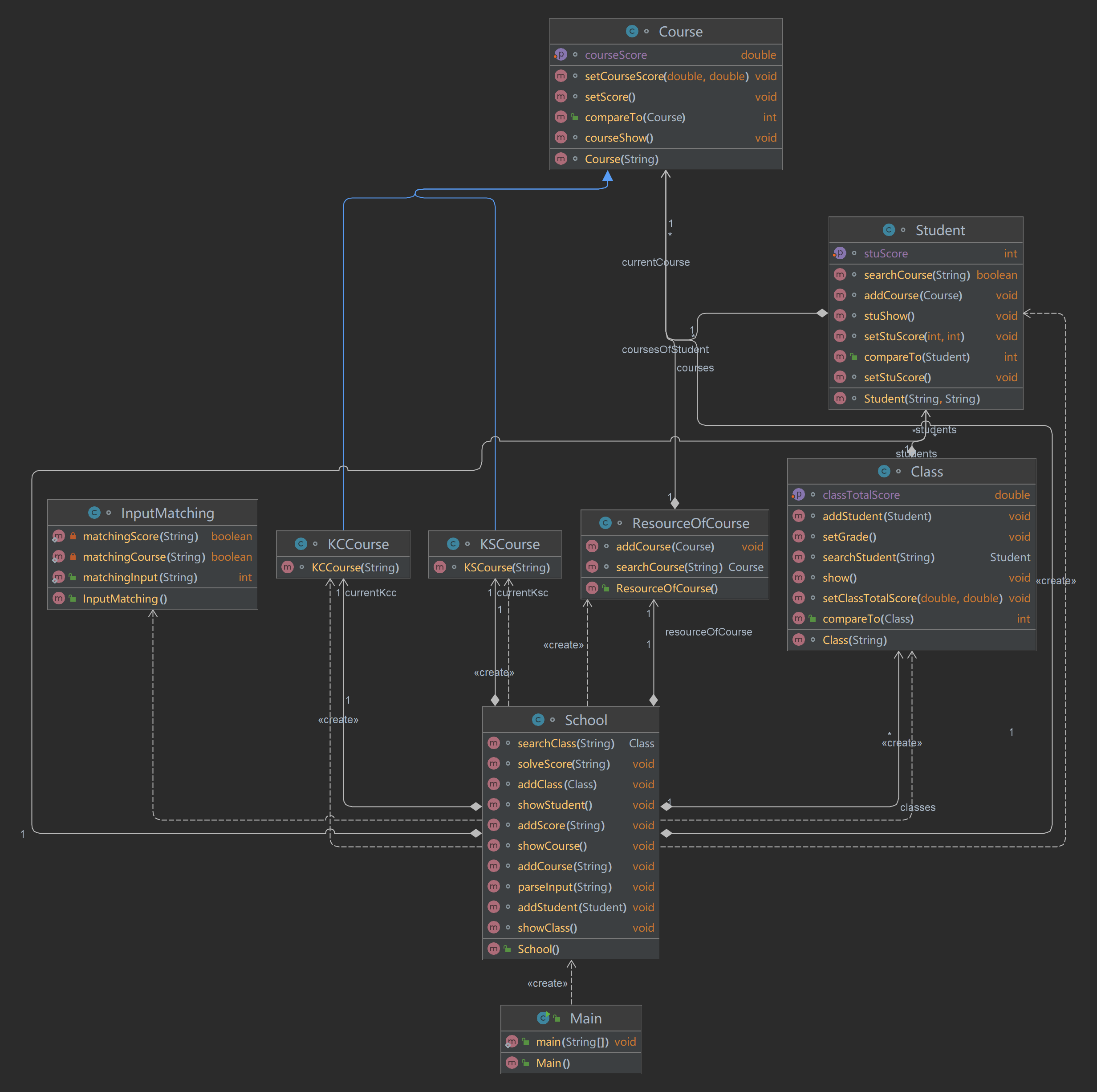Viewport: 1097px width, 1092px height.
Task: Click the public visibility icon on ResourceOfCourse() constructor
Action: [606, 588]
